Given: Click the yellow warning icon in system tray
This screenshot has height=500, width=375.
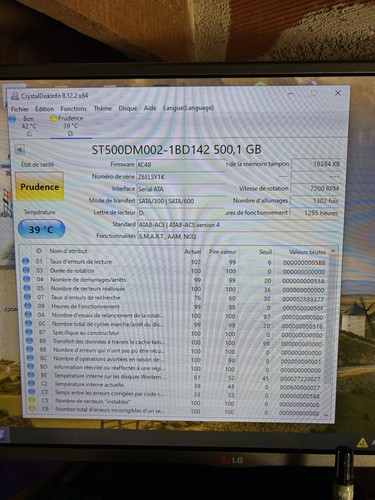Looking at the screenshot, I should 362,443.
